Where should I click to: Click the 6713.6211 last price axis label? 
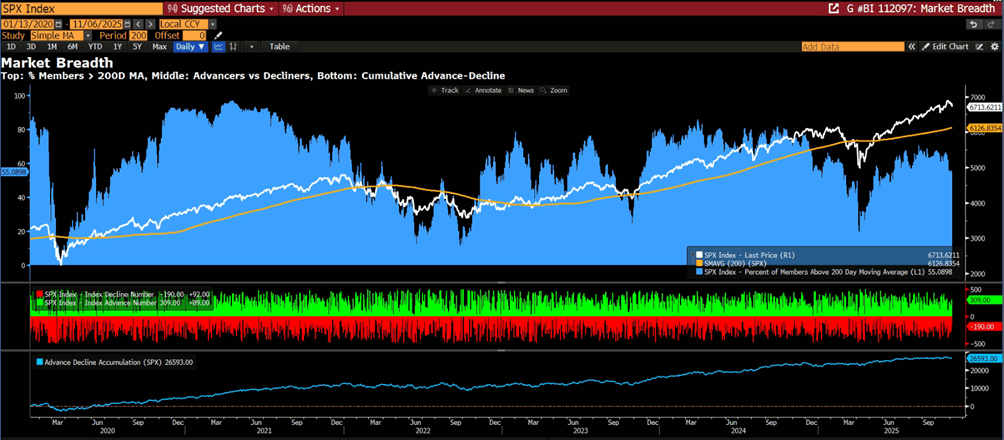click(984, 107)
